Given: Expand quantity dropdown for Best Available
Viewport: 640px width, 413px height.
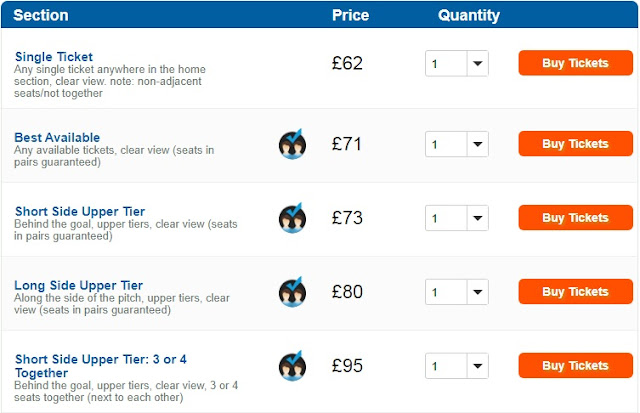Looking at the screenshot, I should [x=456, y=144].
